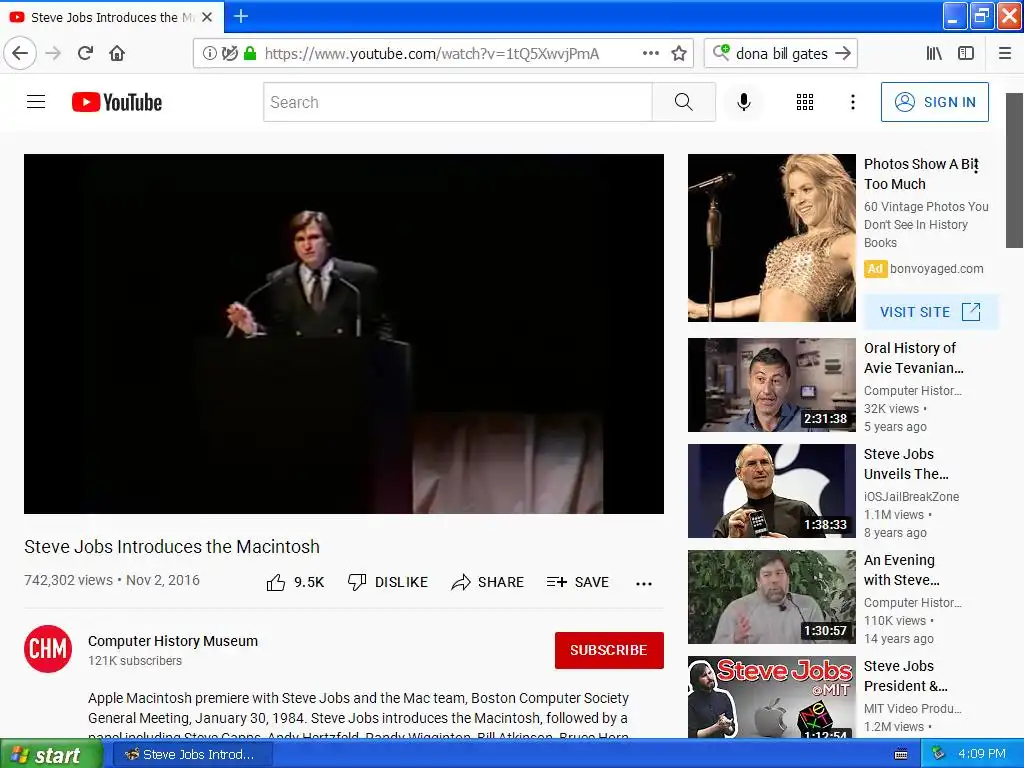Open a new browser tab
The width and height of the screenshot is (1024, 768).
(241, 16)
